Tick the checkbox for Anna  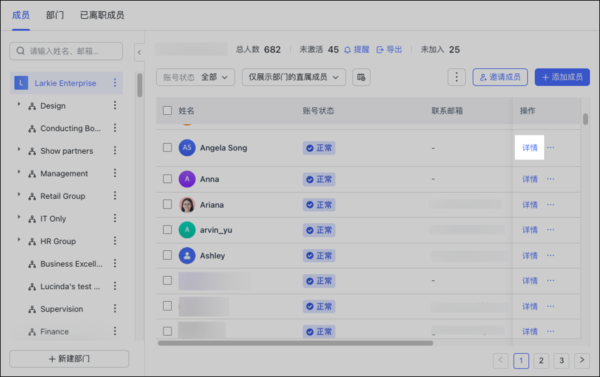(x=167, y=179)
